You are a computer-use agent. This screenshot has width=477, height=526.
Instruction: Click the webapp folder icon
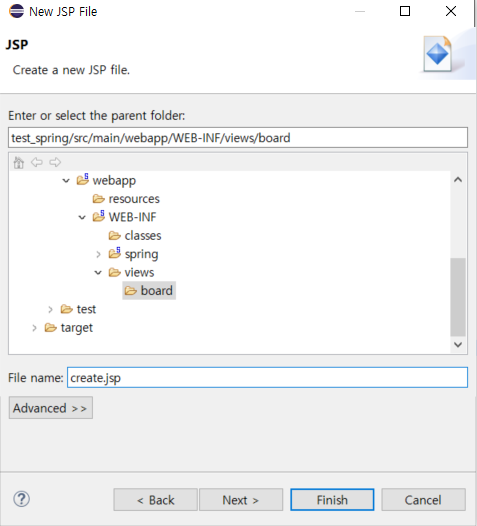coord(83,180)
